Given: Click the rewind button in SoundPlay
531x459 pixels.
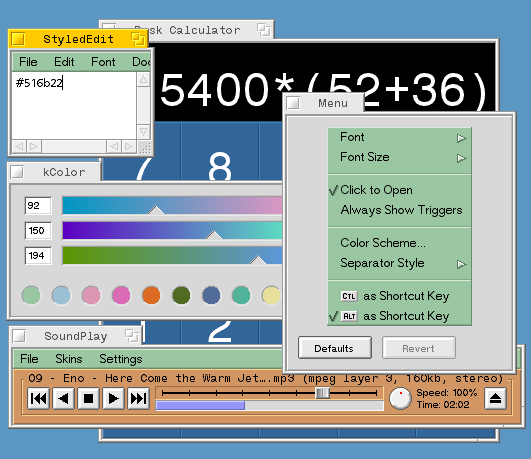Looking at the screenshot, I should (x=63, y=398).
